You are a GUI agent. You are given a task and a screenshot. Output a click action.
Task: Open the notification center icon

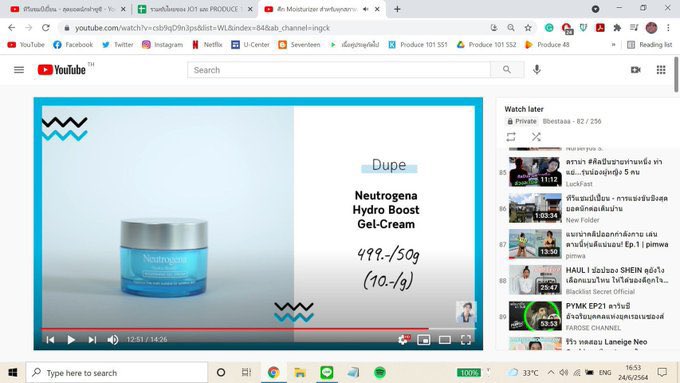pos(662,372)
